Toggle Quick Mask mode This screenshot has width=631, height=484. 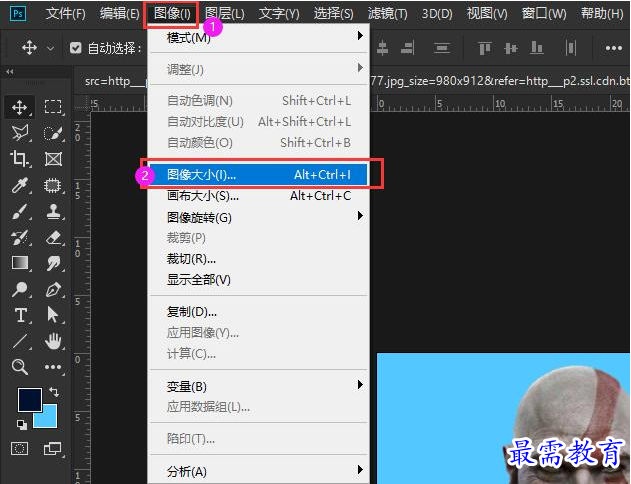19,448
